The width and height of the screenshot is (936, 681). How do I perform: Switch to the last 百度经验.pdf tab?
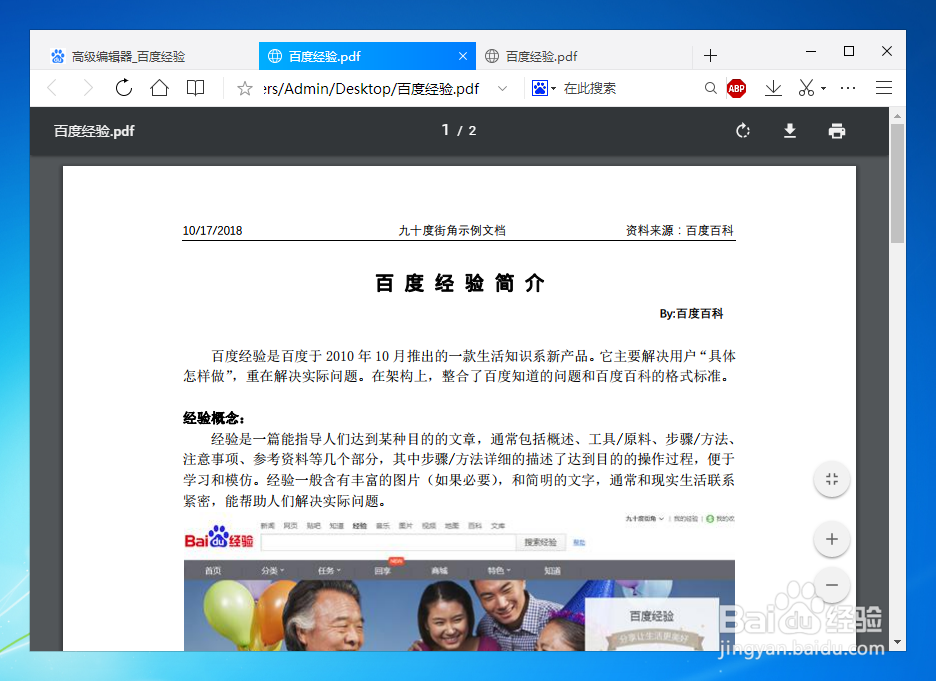[584, 56]
